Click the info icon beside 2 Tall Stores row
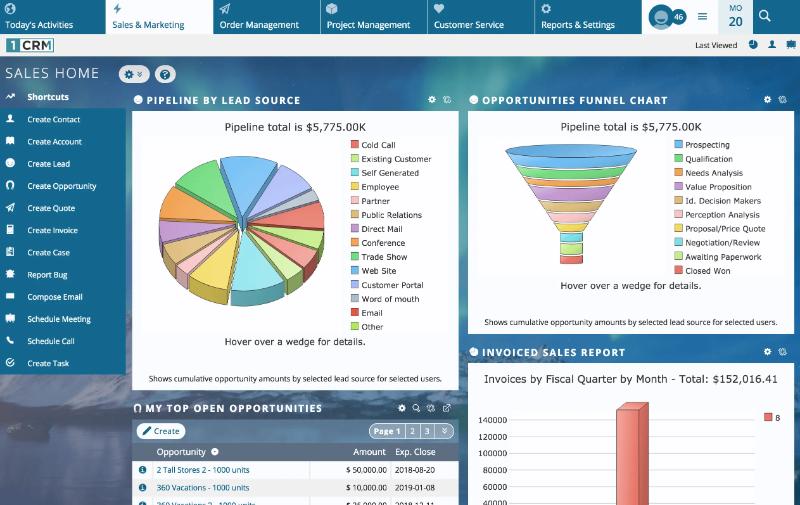Image resolution: width=800 pixels, height=505 pixels. click(142, 469)
